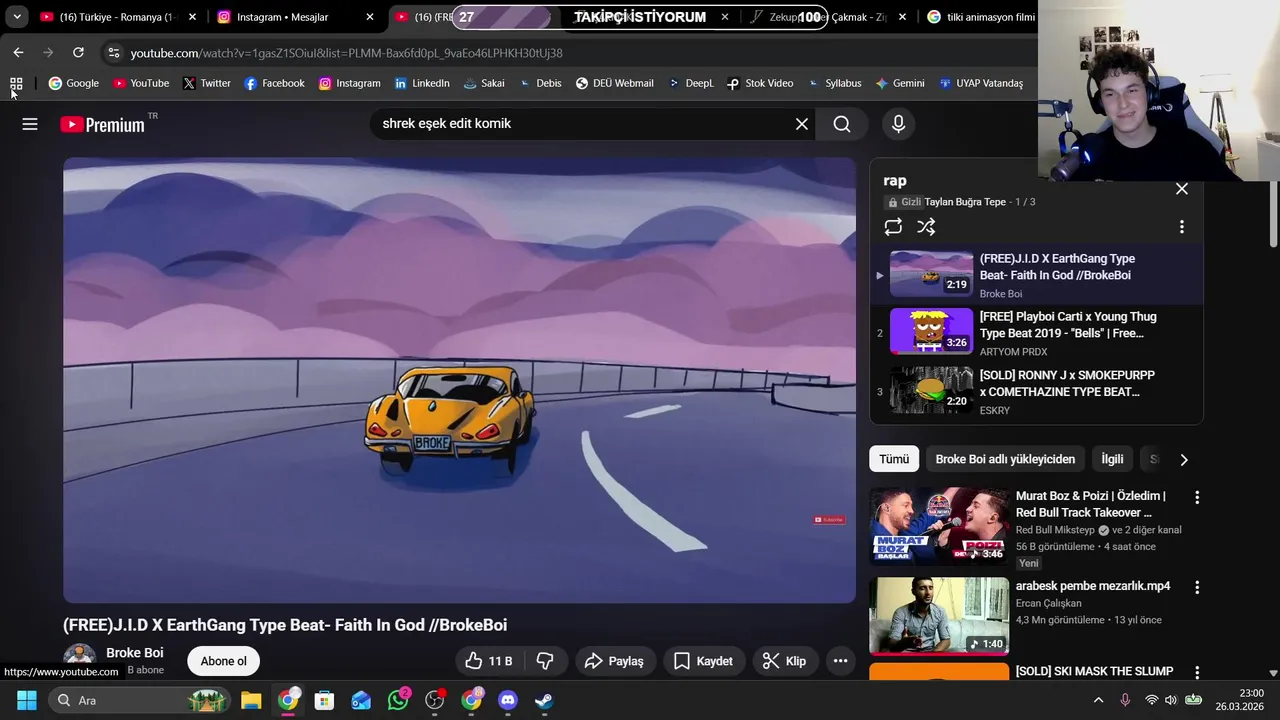The image size is (1280, 720).
Task: Click the main video player
Action: click(x=459, y=380)
